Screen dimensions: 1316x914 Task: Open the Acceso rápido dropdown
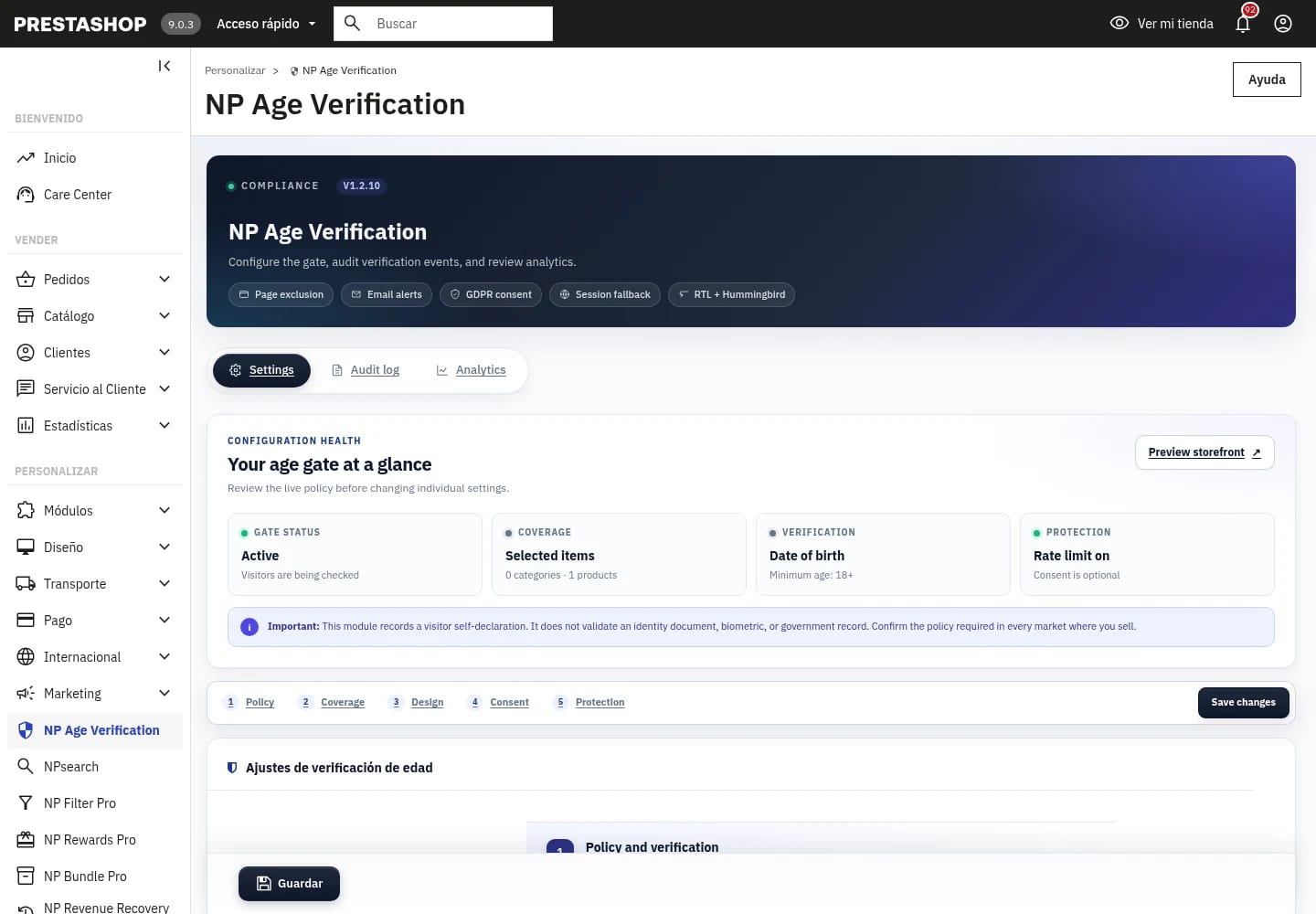[266, 24]
